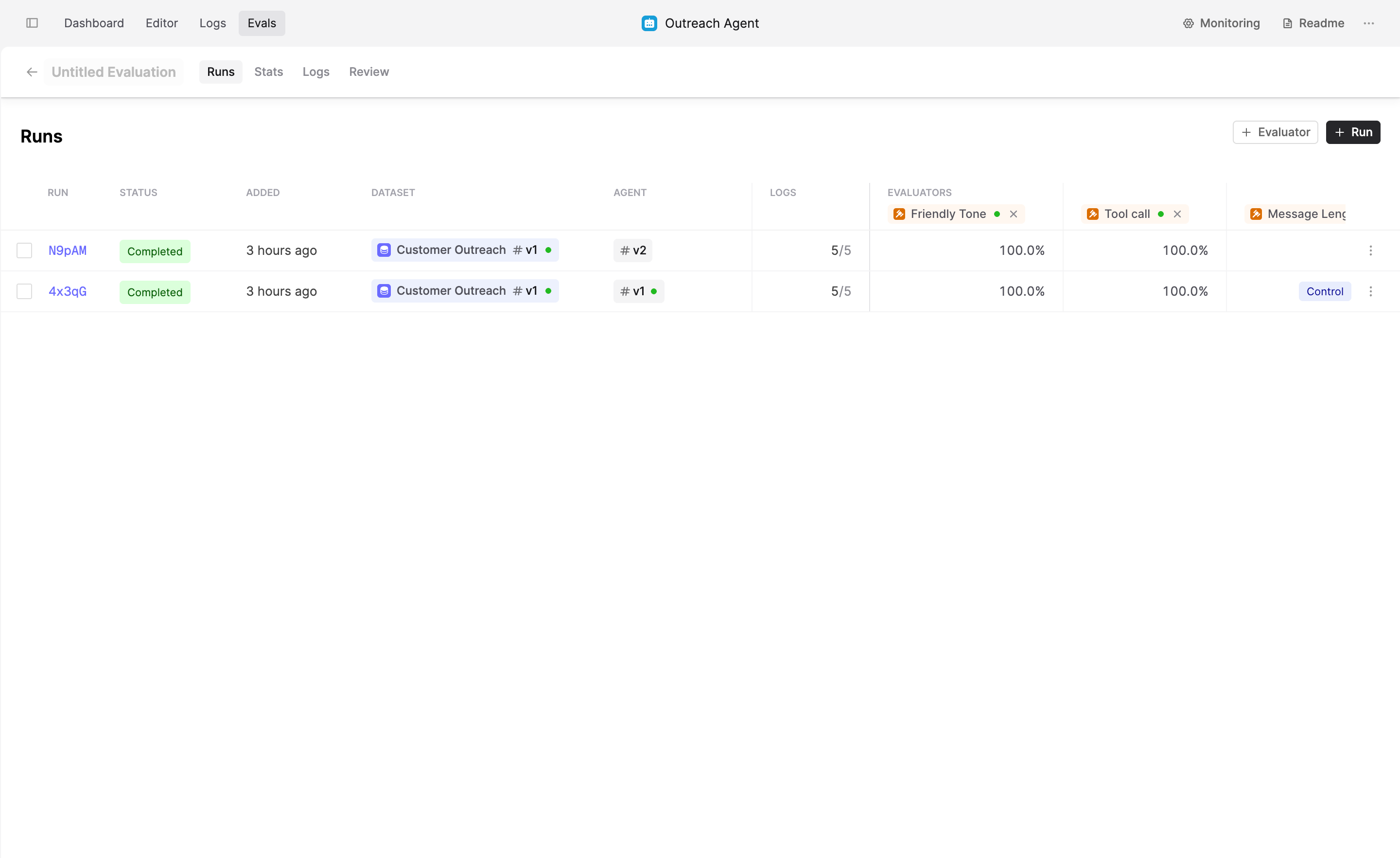The image size is (1400, 858).
Task: Toggle the sidebar panel icon
Action: [32, 23]
